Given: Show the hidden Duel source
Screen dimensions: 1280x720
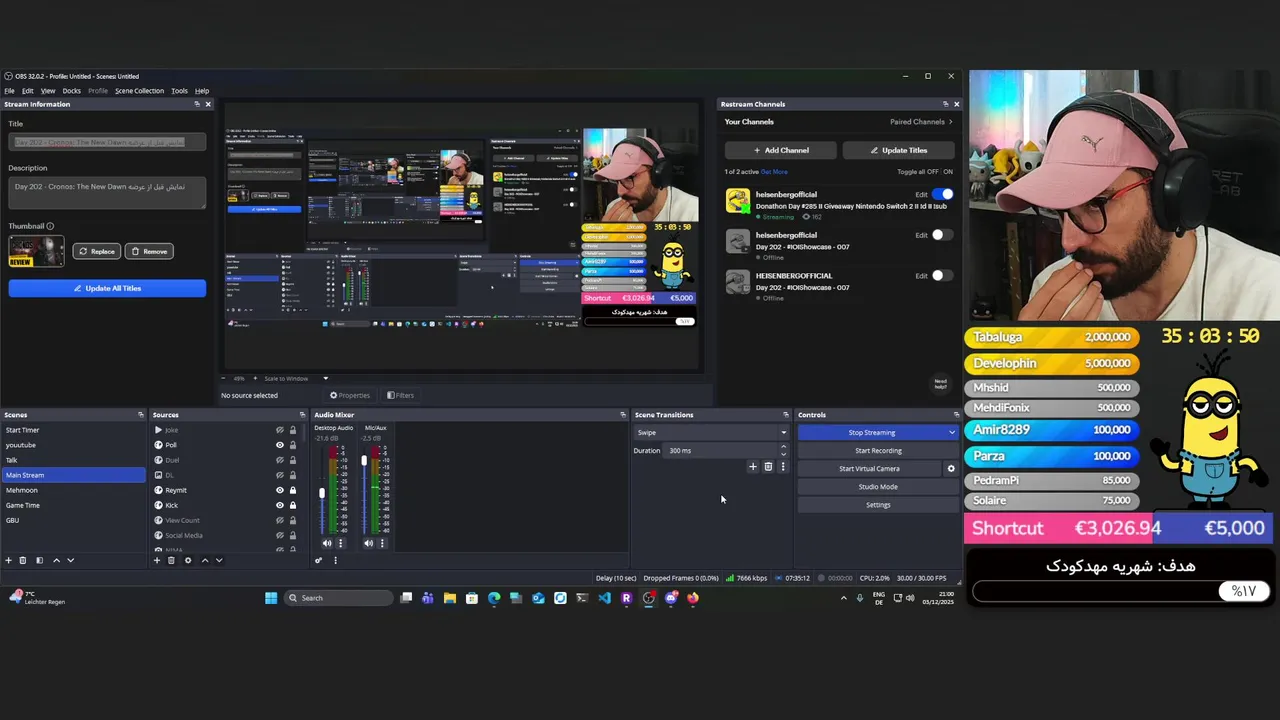Looking at the screenshot, I should coord(280,460).
